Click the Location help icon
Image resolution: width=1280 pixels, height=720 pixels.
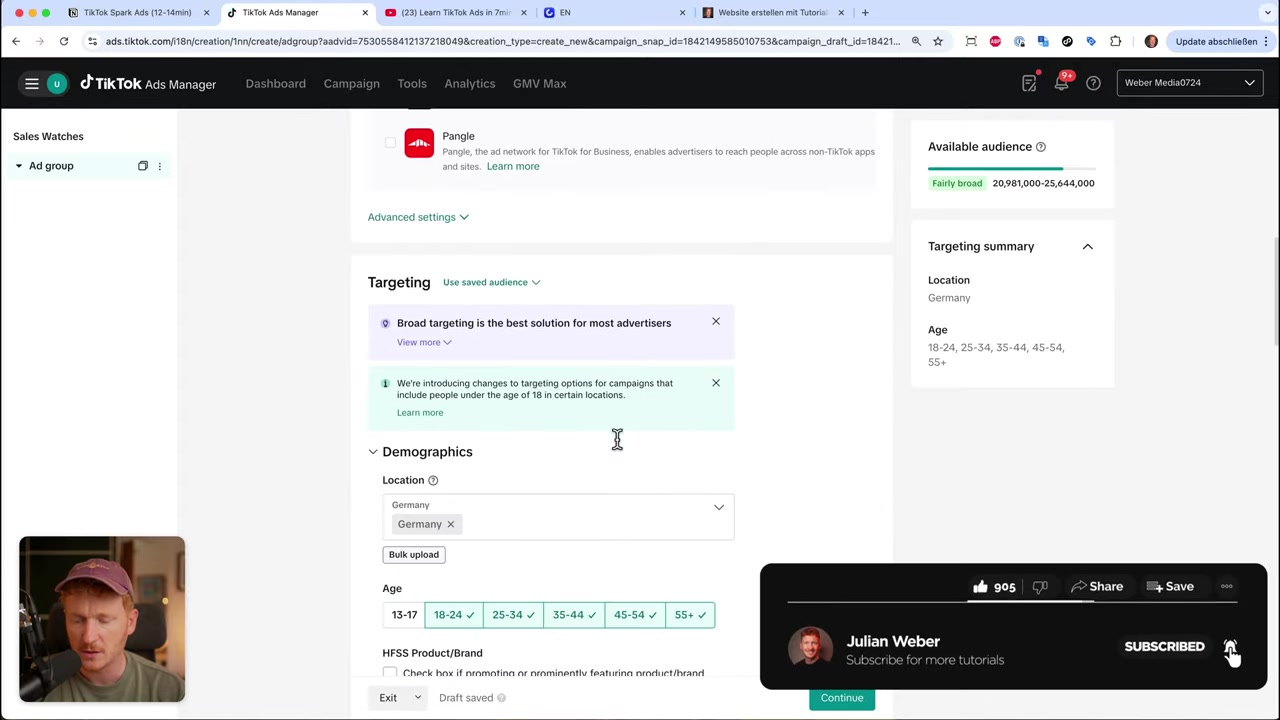coord(433,480)
